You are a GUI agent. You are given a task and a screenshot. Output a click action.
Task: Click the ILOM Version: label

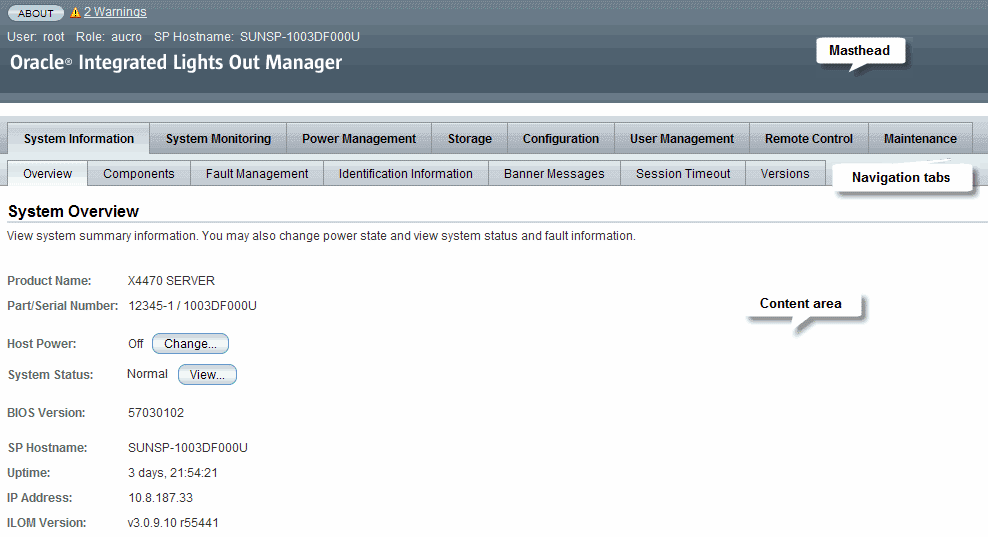click(47, 523)
